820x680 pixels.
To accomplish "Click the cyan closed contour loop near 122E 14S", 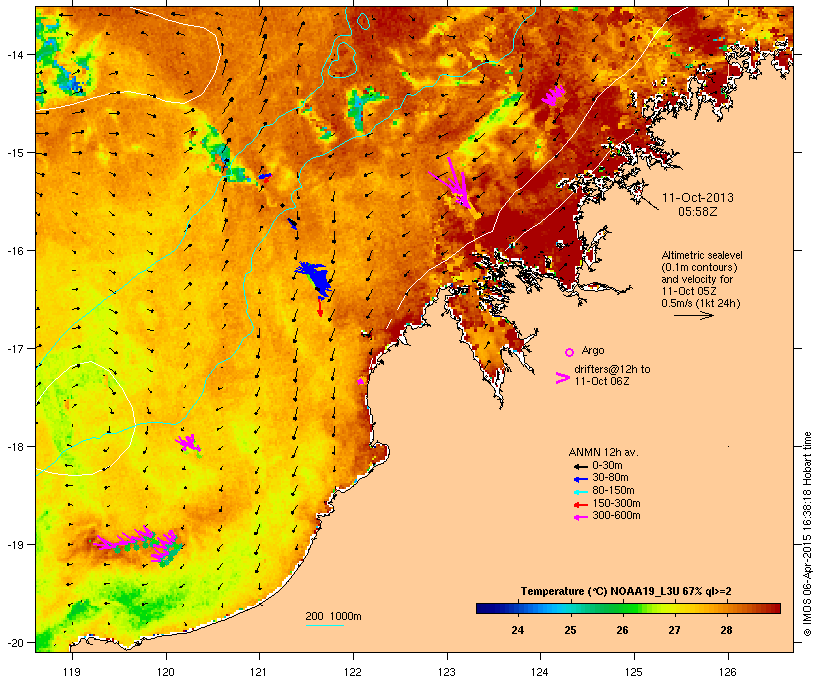I will click(343, 60).
